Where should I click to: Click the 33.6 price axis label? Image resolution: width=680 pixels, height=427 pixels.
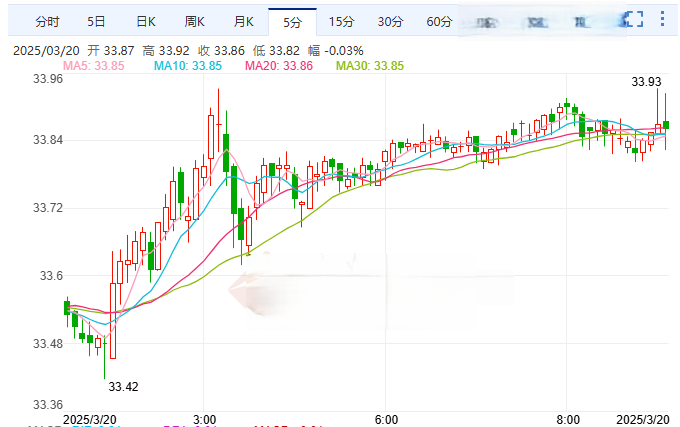pyautogui.click(x=51, y=275)
